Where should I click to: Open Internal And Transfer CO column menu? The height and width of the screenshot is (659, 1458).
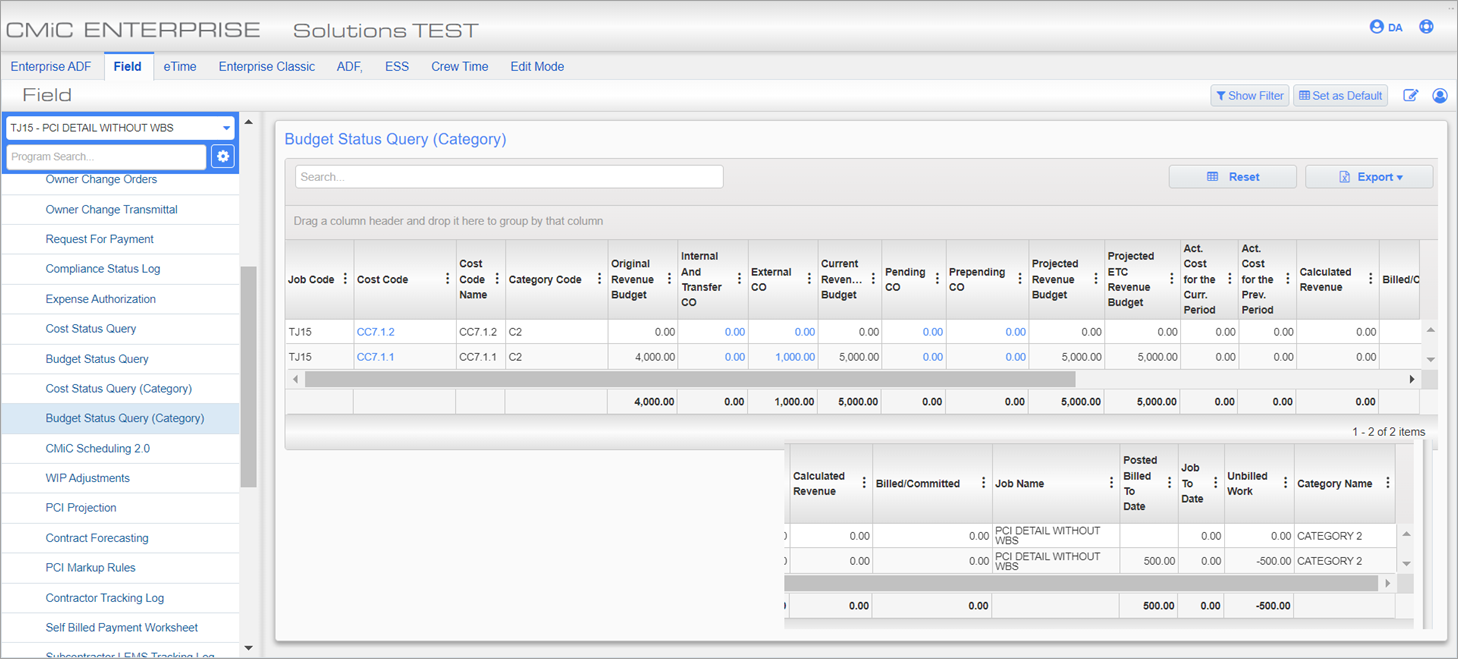tap(740, 279)
